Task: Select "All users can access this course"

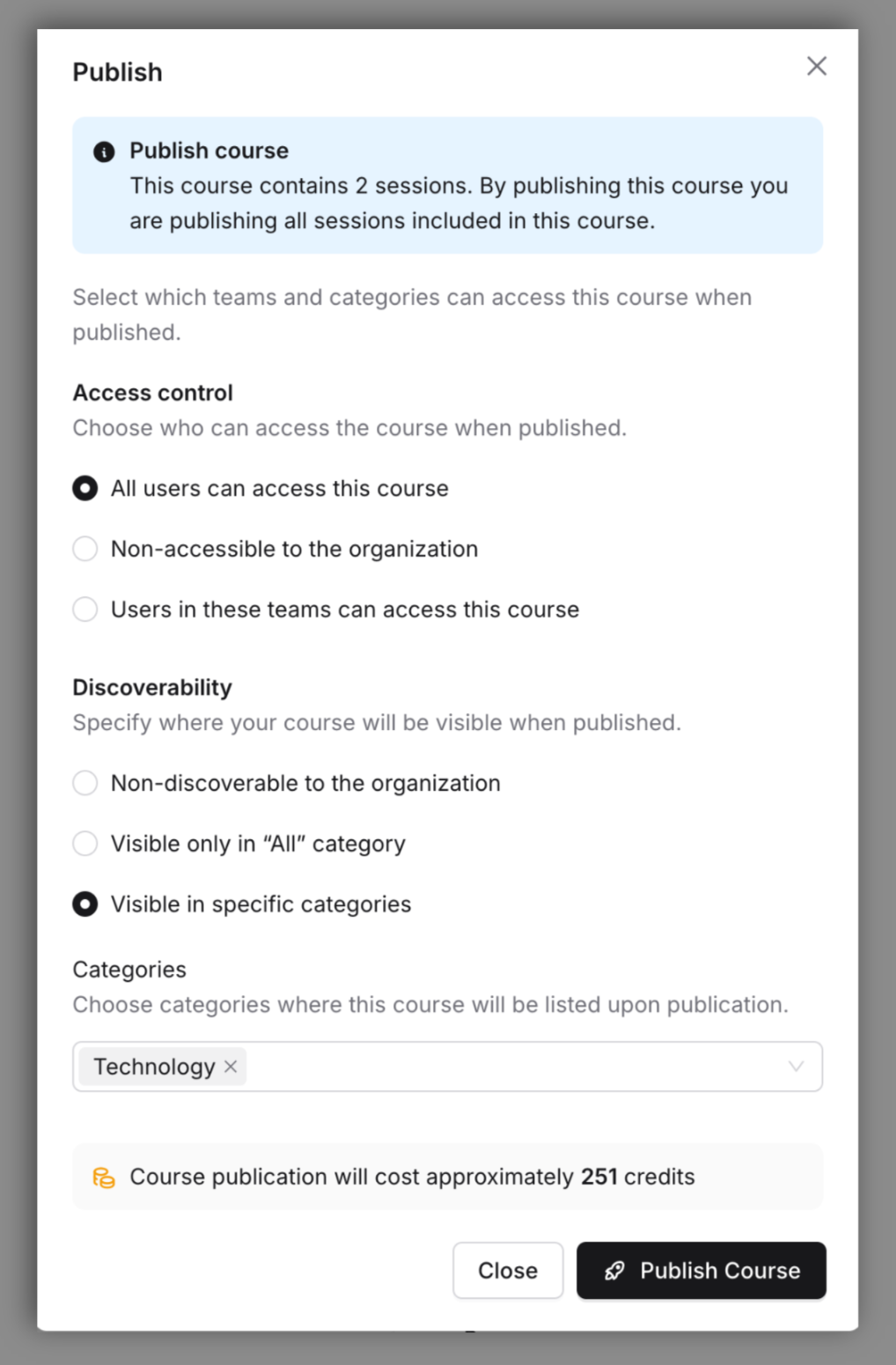Action: point(84,488)
